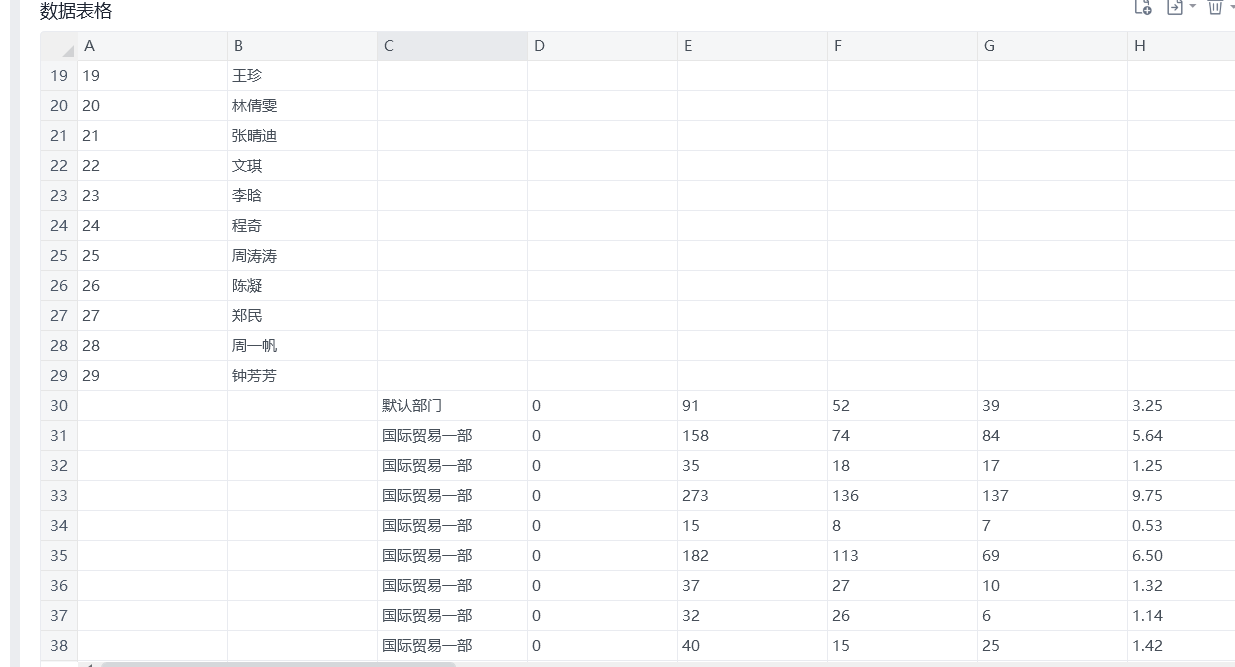Click cell with value 158

pos(753,436)
